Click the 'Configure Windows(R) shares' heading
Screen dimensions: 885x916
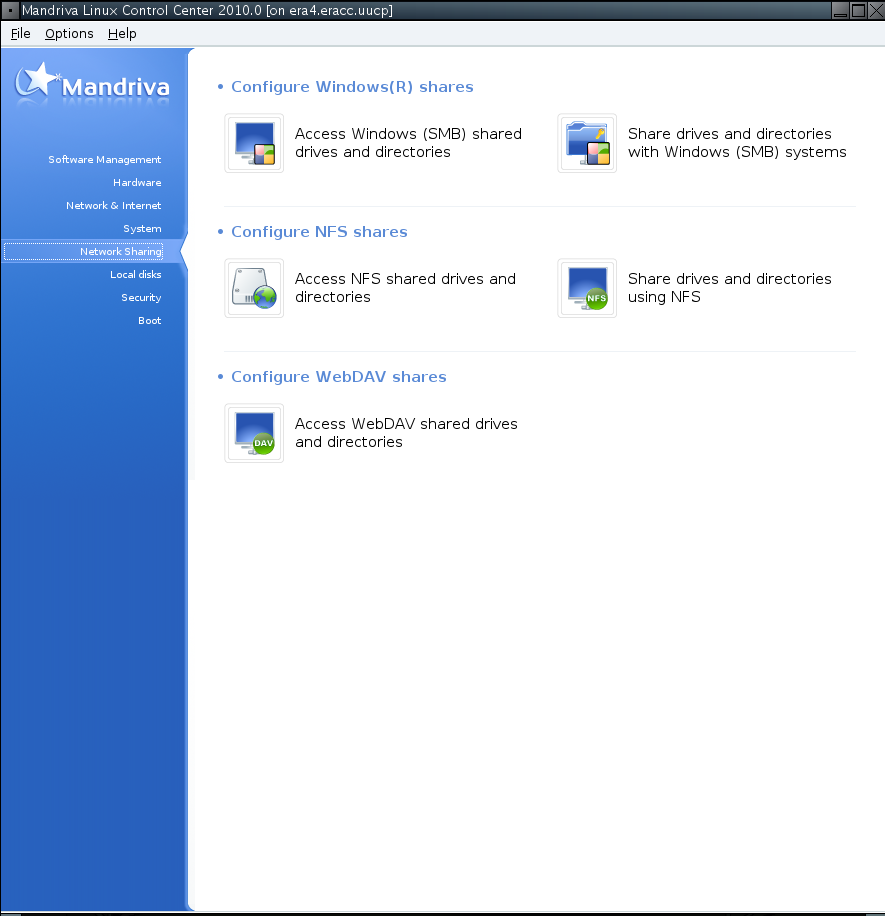352,87
